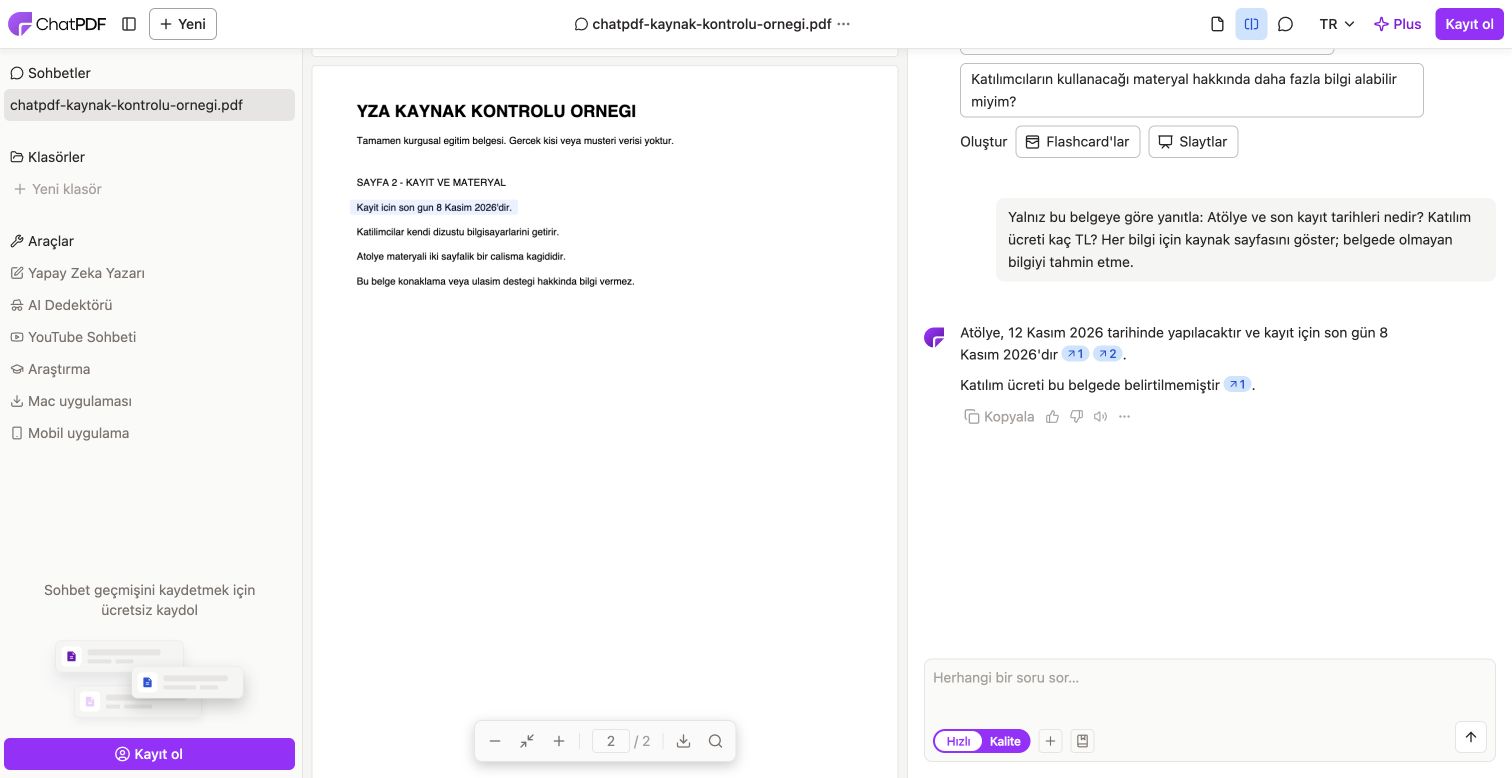Select the Hızlı mode option
Image resolution: width=1512 pixels, height=778 pixels.
tap(958, 741)
